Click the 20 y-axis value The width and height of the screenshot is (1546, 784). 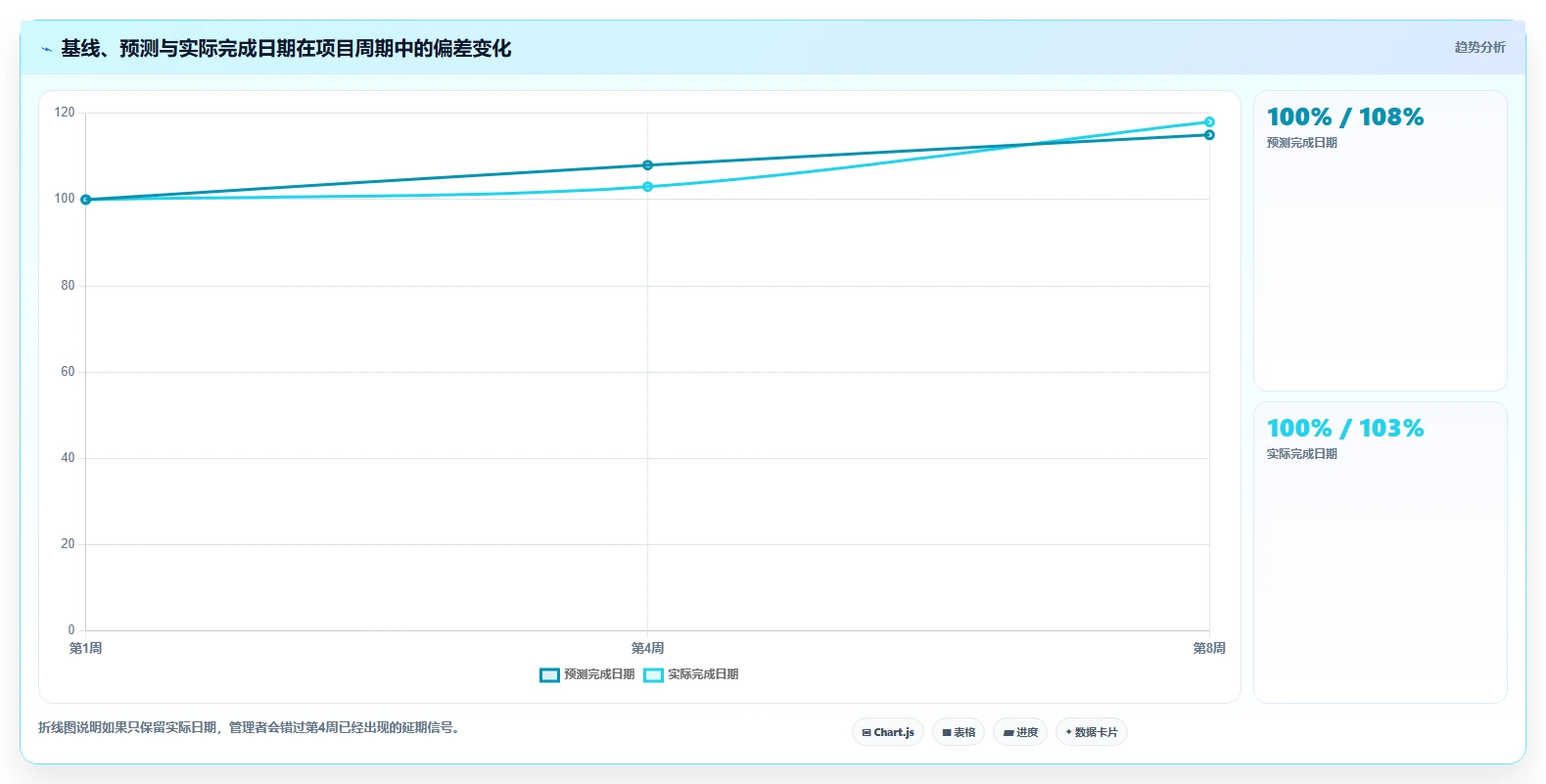coord(68,544)
